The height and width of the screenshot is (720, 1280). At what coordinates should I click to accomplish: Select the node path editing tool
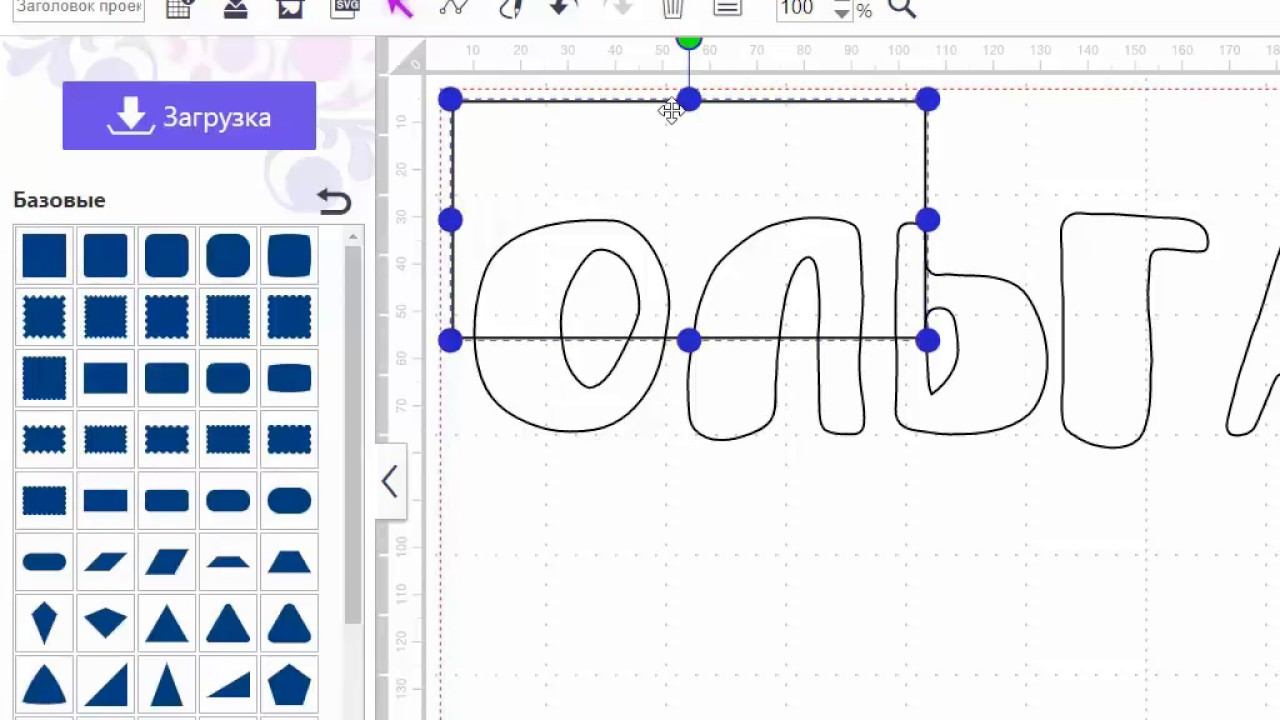tap(454, 8)
